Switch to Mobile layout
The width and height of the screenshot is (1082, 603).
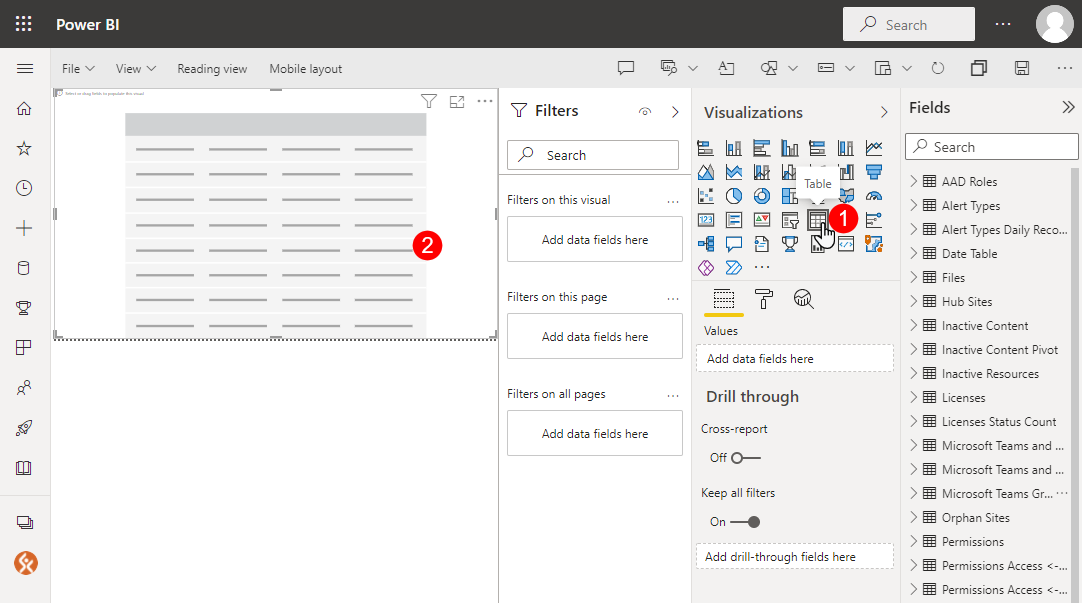[306, 68]
